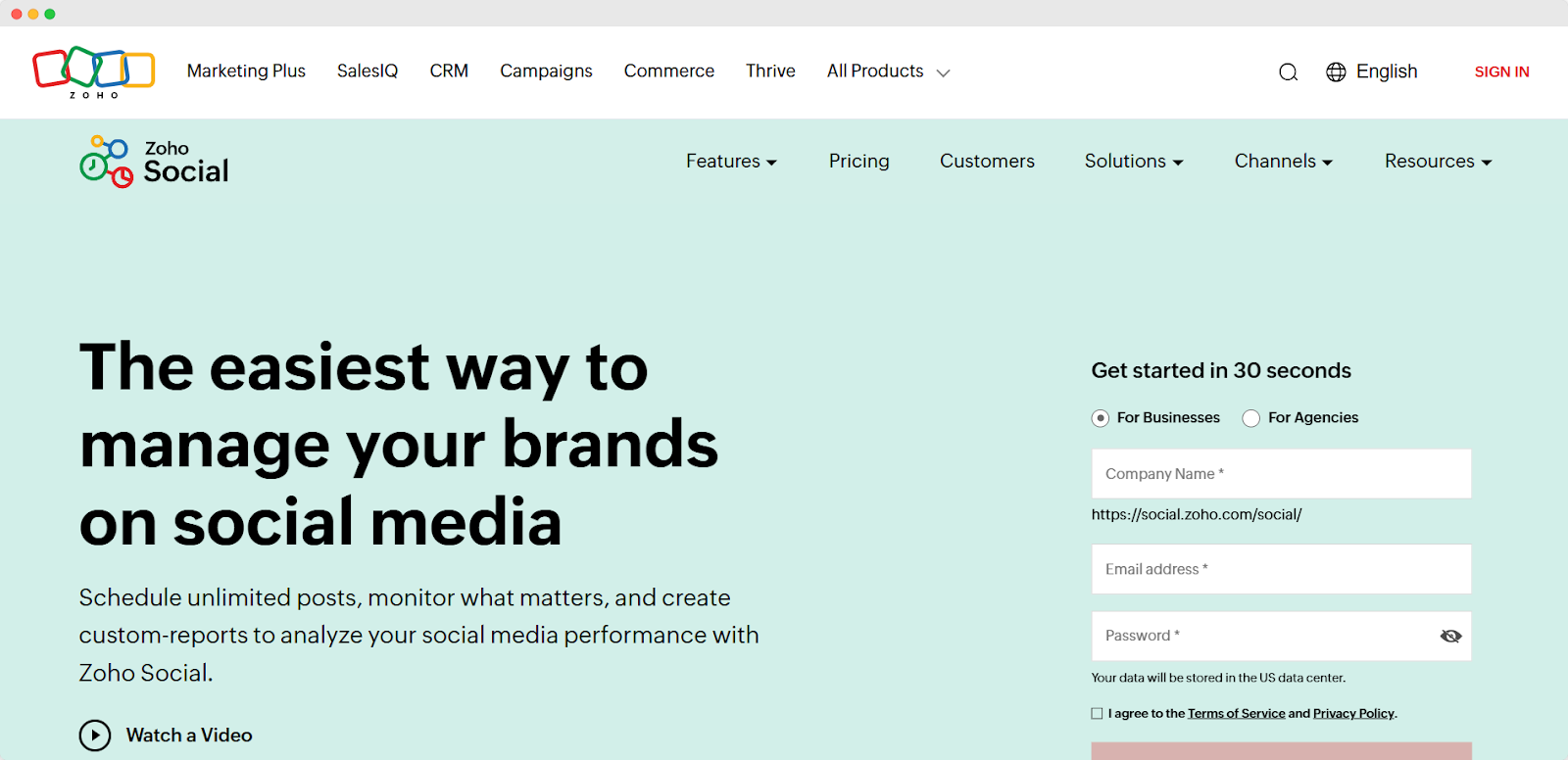
Task: Click the Watch a Video play icon
Action: click(95, 736)
